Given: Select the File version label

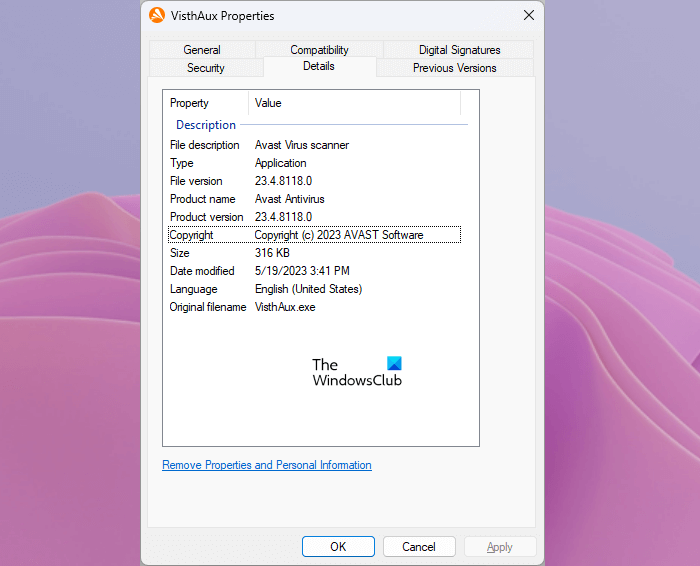Looking at the screenshot, I should [196, 181].
